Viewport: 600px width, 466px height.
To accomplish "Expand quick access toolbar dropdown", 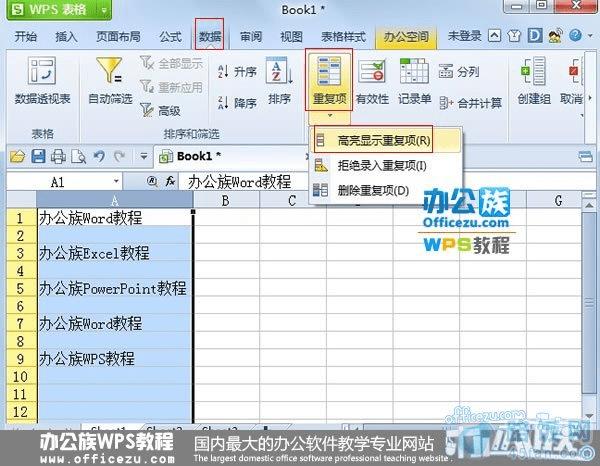I will [x=144, y=156].
